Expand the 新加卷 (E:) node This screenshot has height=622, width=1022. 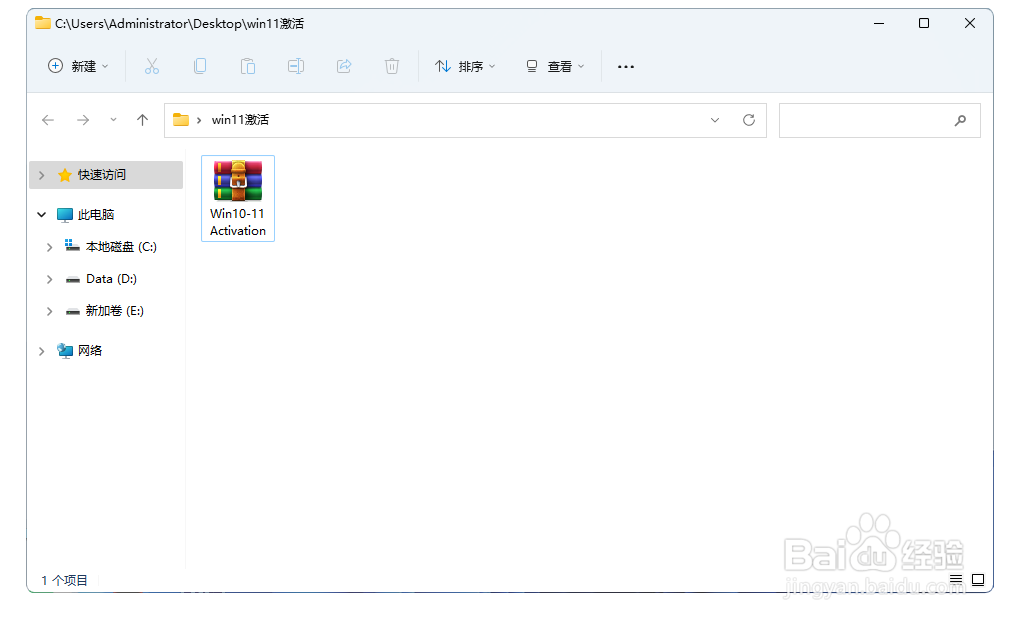(50, 311)
